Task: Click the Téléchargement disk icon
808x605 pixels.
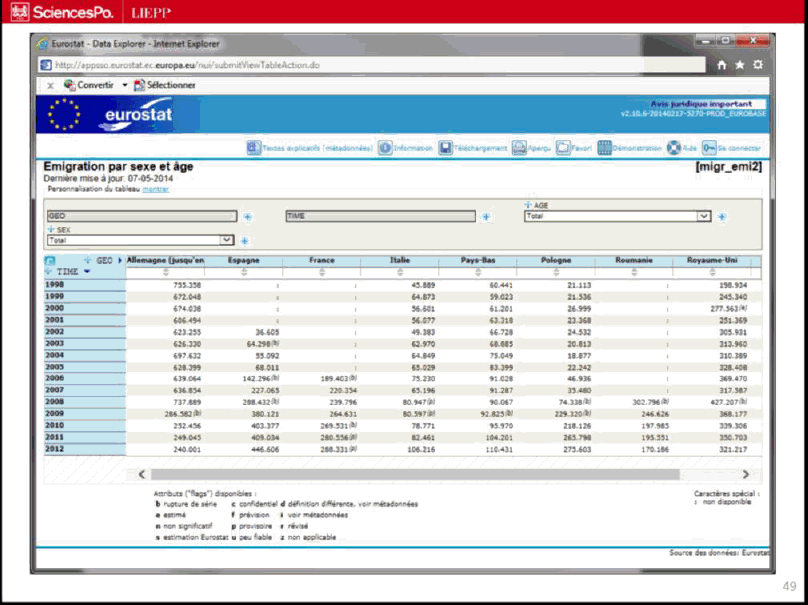Action: pyautogui.click(x=445, y=147)
